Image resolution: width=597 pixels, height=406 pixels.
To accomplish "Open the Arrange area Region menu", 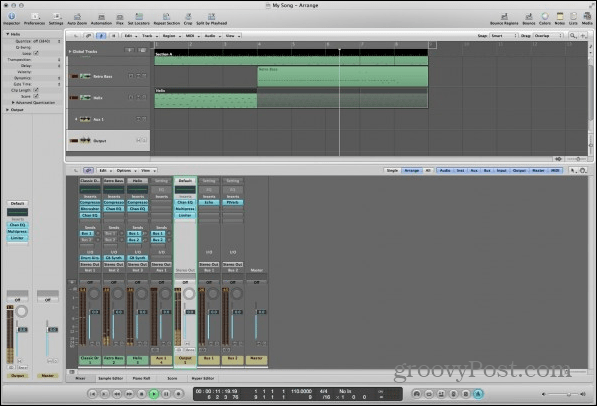I will pos(171,36).
